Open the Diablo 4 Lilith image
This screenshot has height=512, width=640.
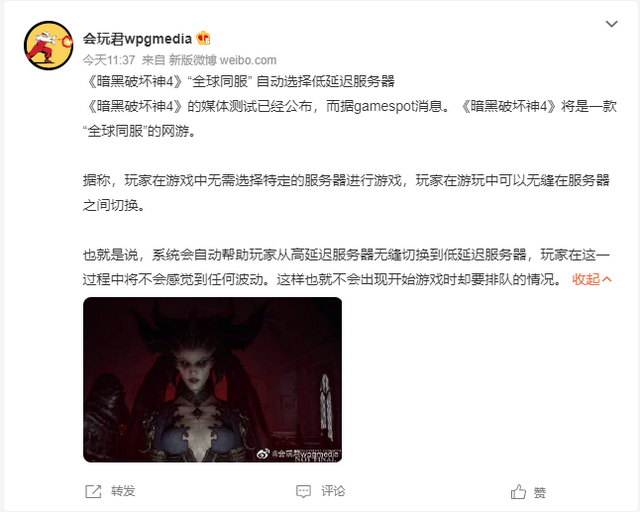[x=212, y=380]
